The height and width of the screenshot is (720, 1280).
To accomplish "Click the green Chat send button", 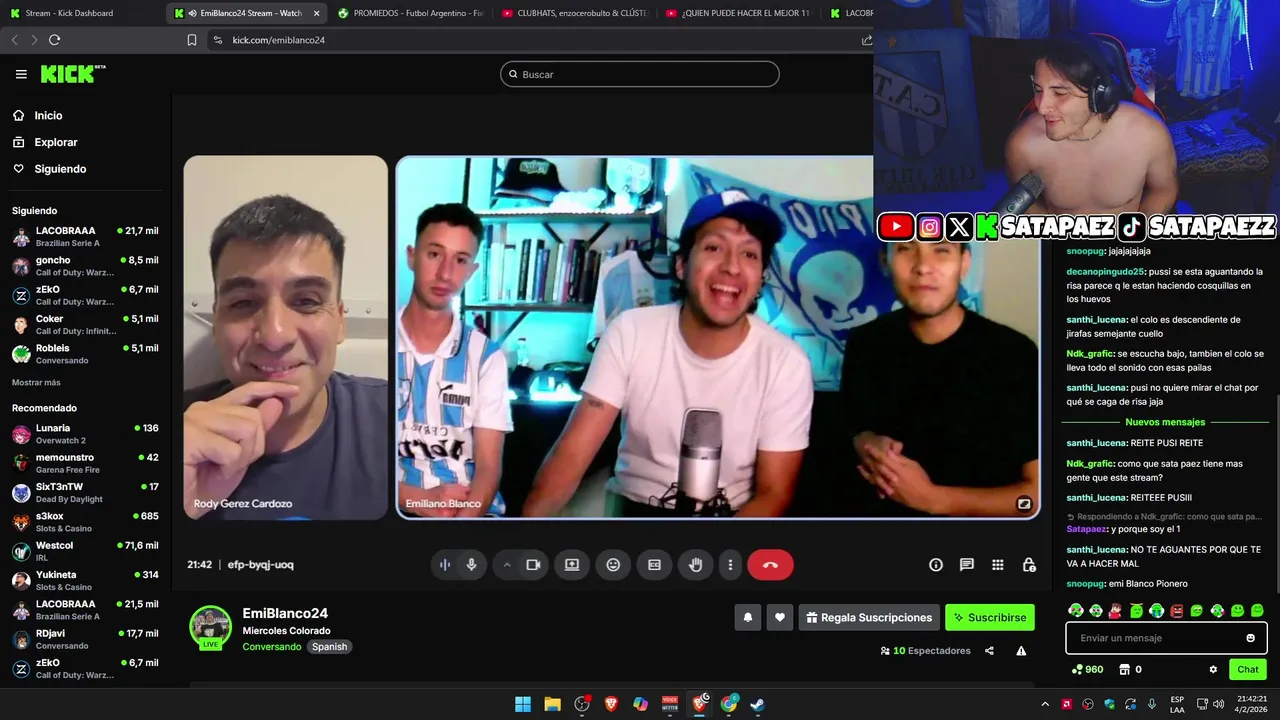I will pyautogui.click(x=1248, y=670).
